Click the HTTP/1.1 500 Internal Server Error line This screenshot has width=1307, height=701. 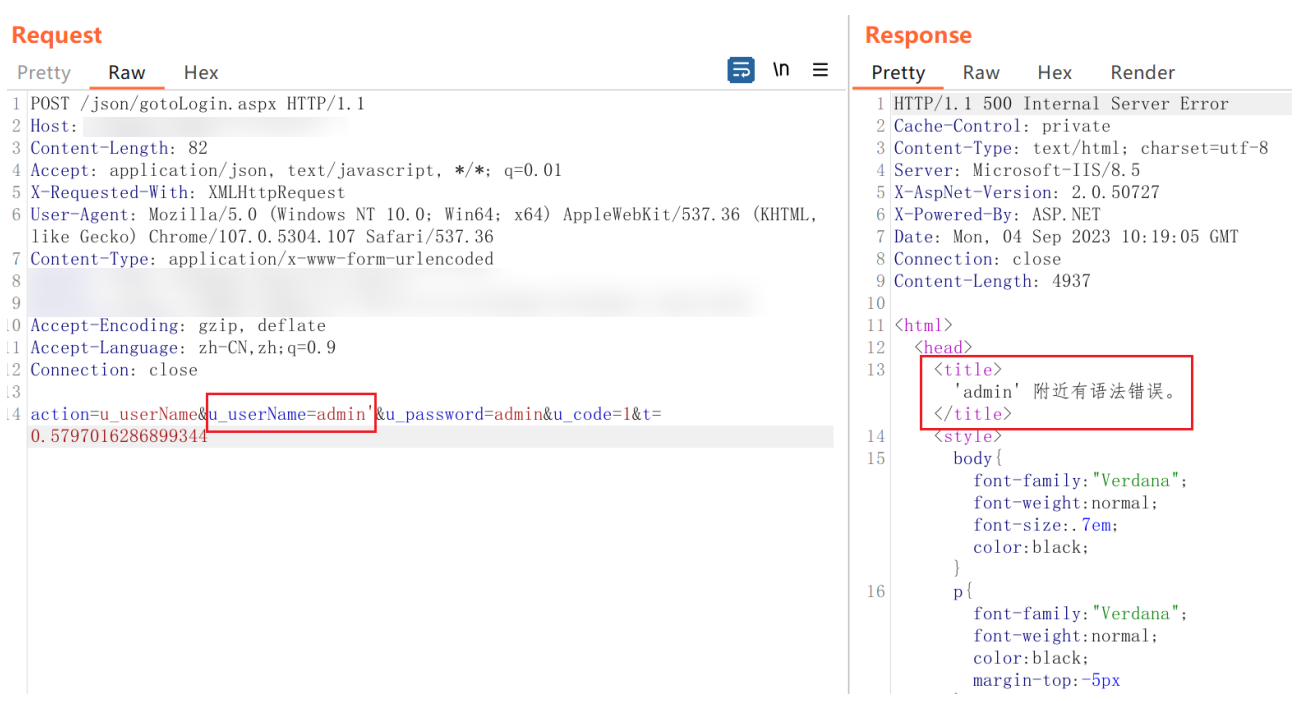coord(1060,104)
